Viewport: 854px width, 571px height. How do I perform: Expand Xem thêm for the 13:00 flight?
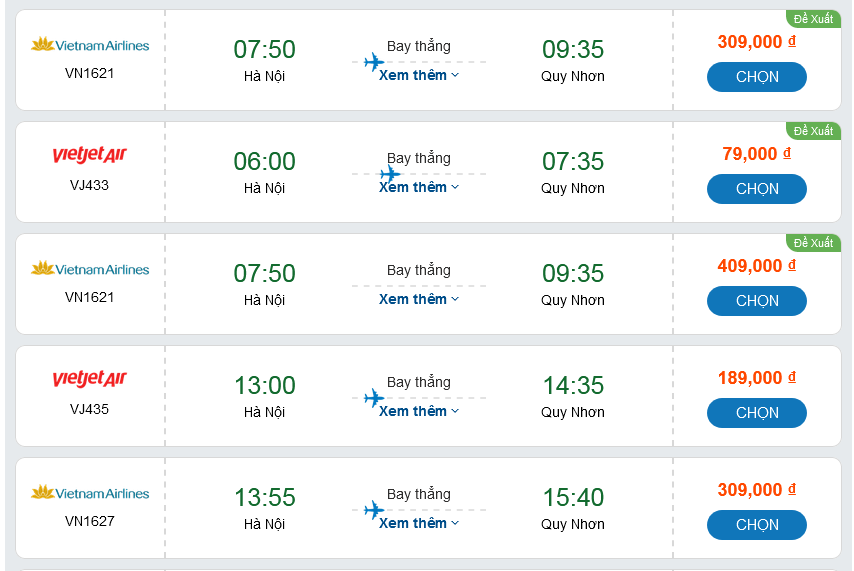tap(419, 411)
